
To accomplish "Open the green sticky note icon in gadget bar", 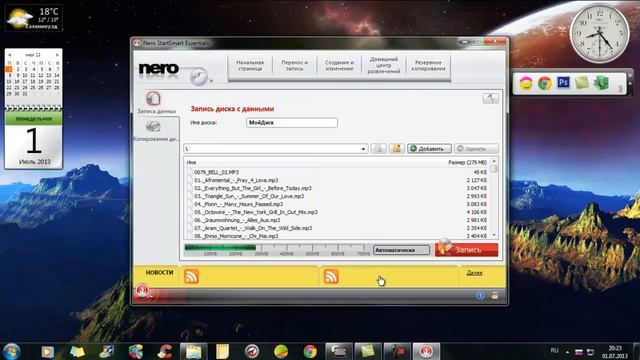I will 582,83.
